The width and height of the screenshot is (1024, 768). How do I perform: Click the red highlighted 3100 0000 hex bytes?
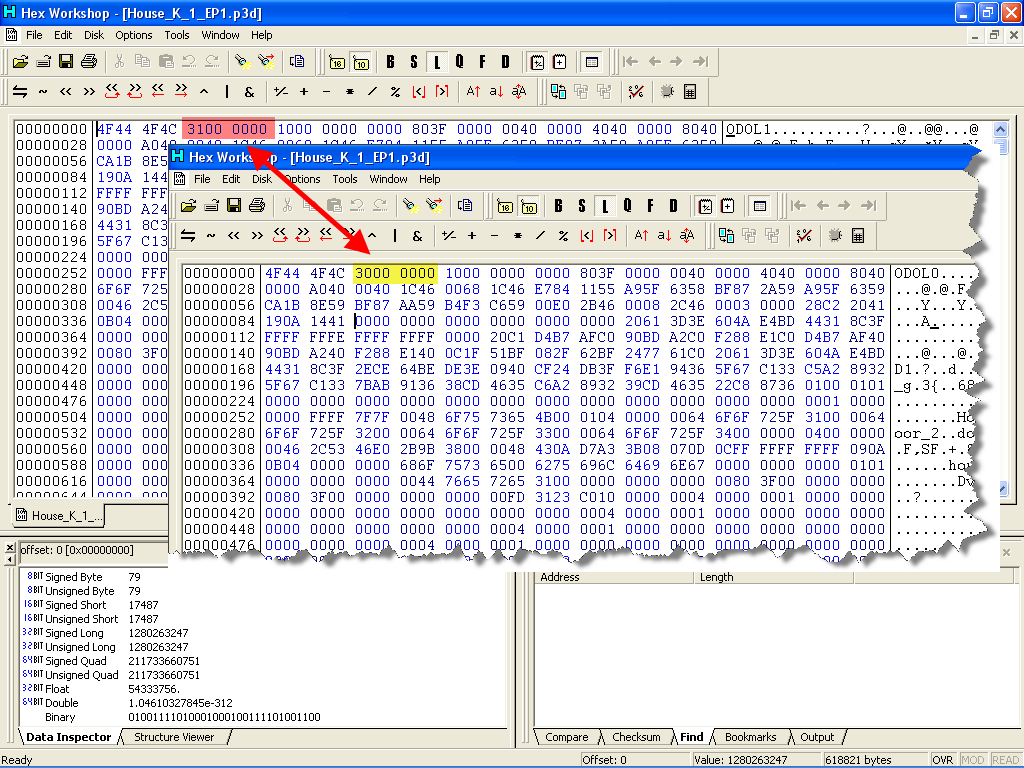point(227,129)
